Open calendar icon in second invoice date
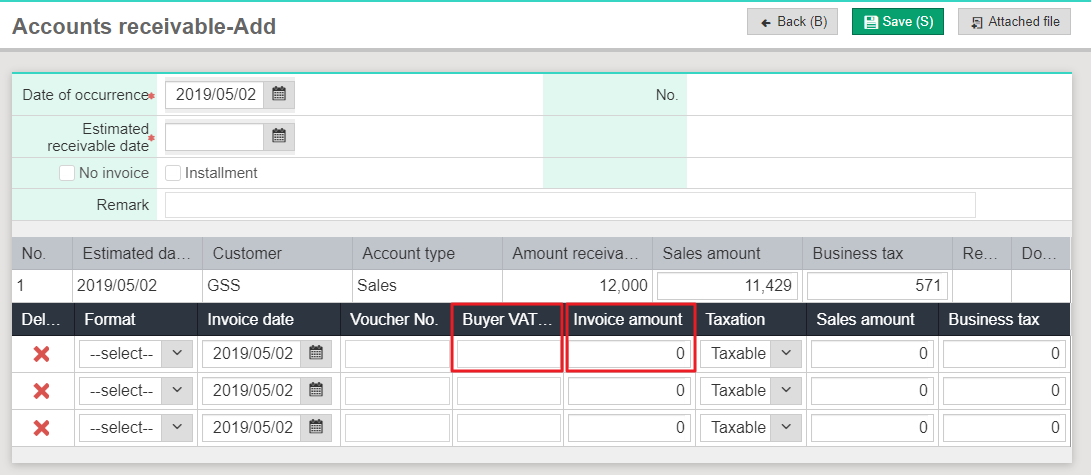The height and width of the screenshot is (475, 1091). pos(315,391)
